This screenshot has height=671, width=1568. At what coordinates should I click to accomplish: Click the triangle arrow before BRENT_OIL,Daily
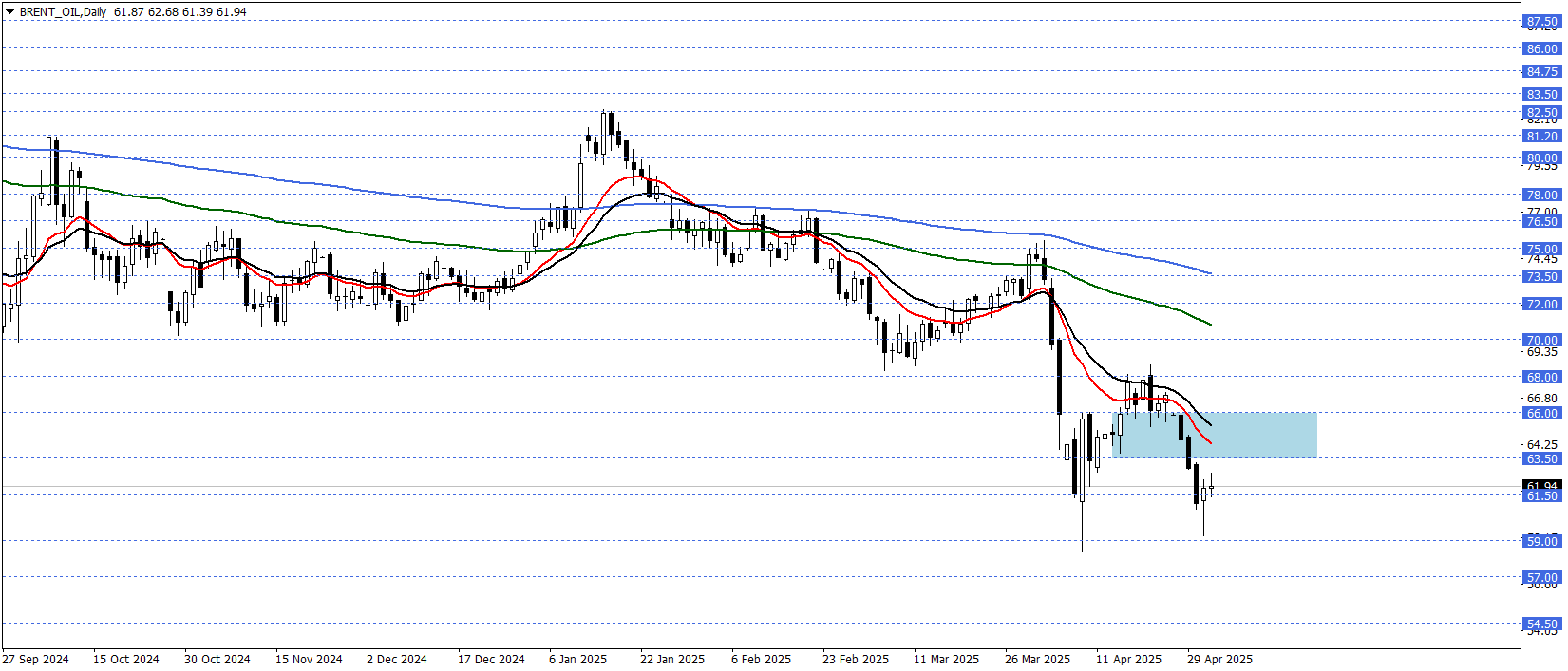[10, 12]
